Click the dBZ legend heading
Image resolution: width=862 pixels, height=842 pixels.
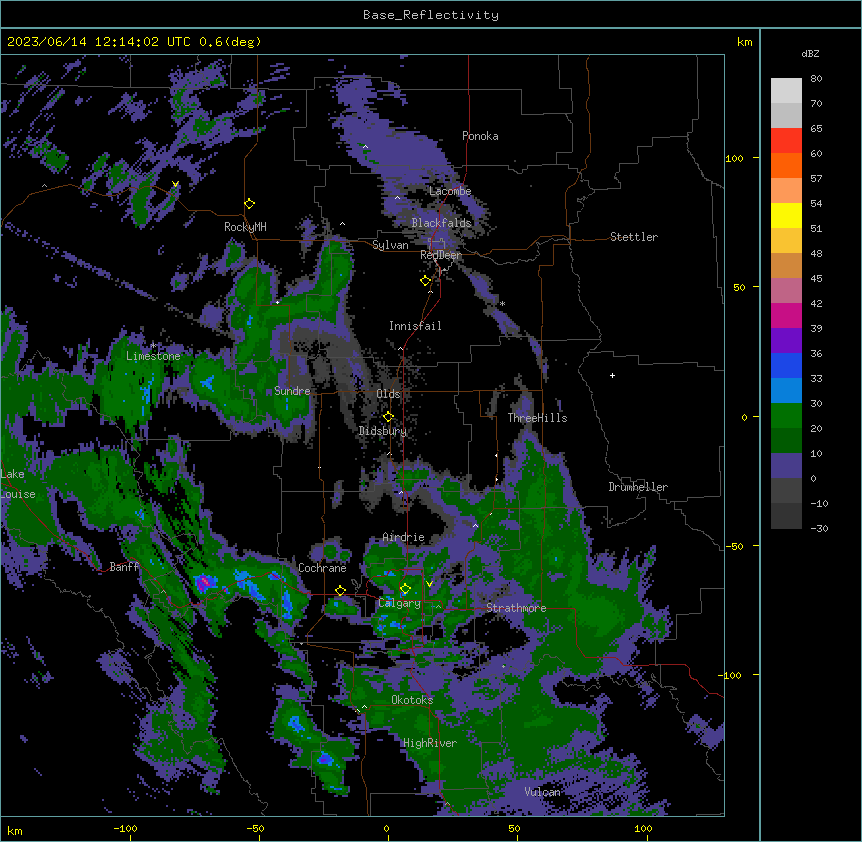point(810,54)
